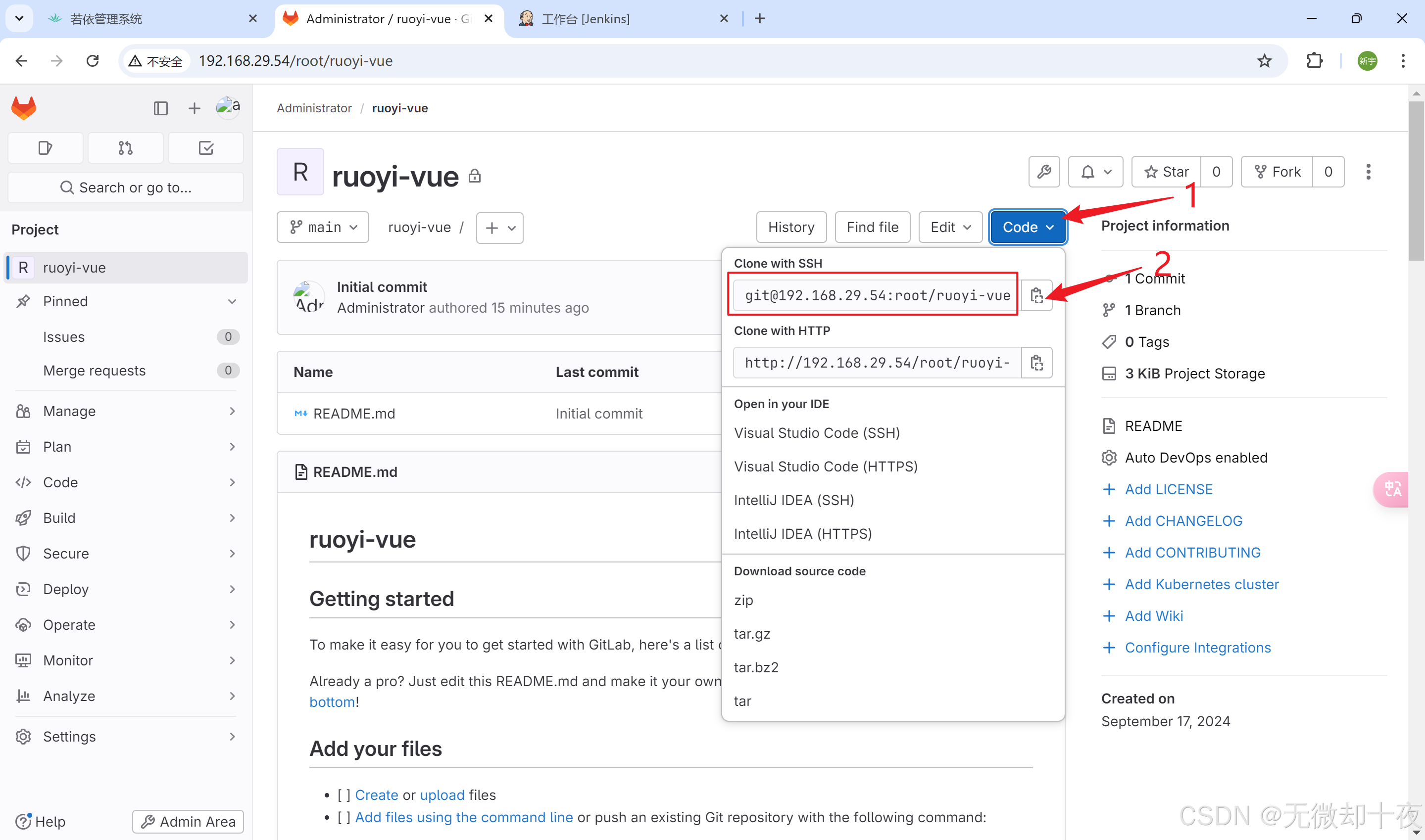This screenshot has height=840, width=1425.
Task: Open the To-Do list icon
Action: pyautogui.click(x=206, y=148)
